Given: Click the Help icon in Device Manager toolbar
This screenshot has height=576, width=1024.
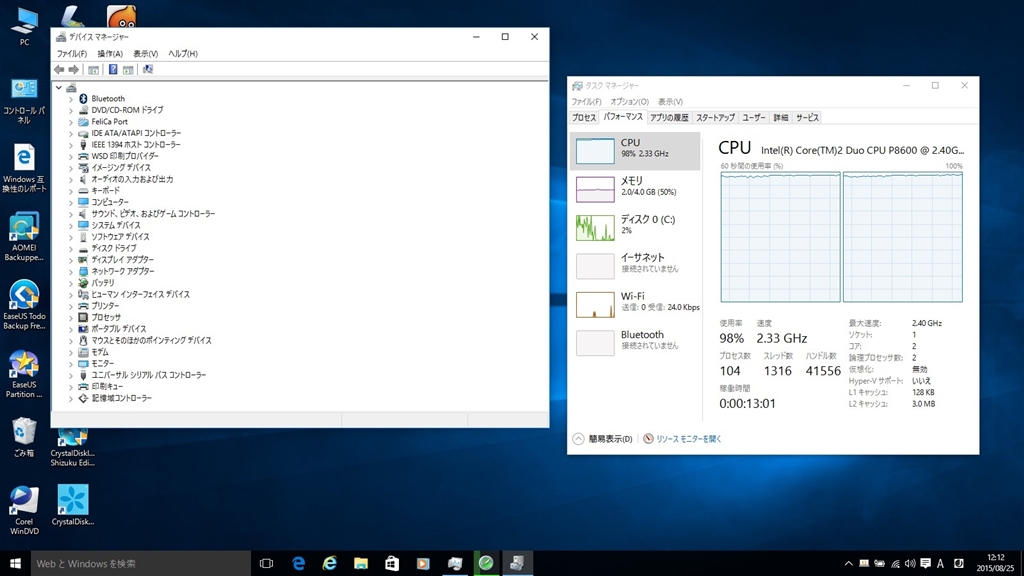Looking at the screenshot, I should [x=113, y=70].
